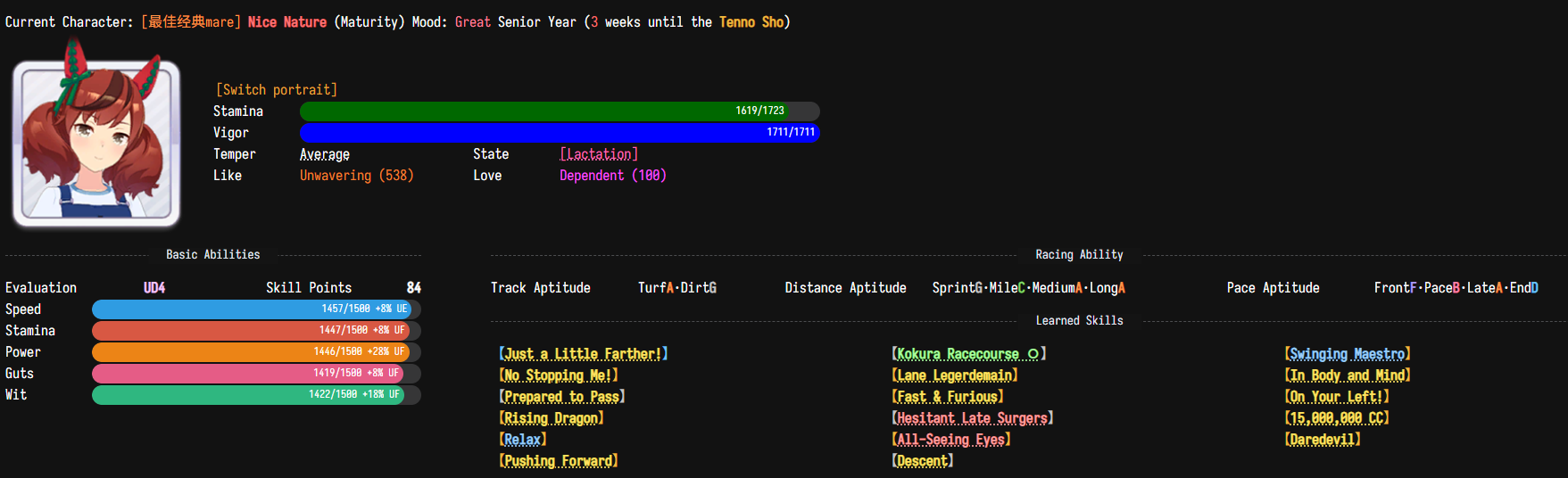Viewport: 1568px width, 478px height.
Task: Open the On Your Left! skill
Action: (1337, 397)
